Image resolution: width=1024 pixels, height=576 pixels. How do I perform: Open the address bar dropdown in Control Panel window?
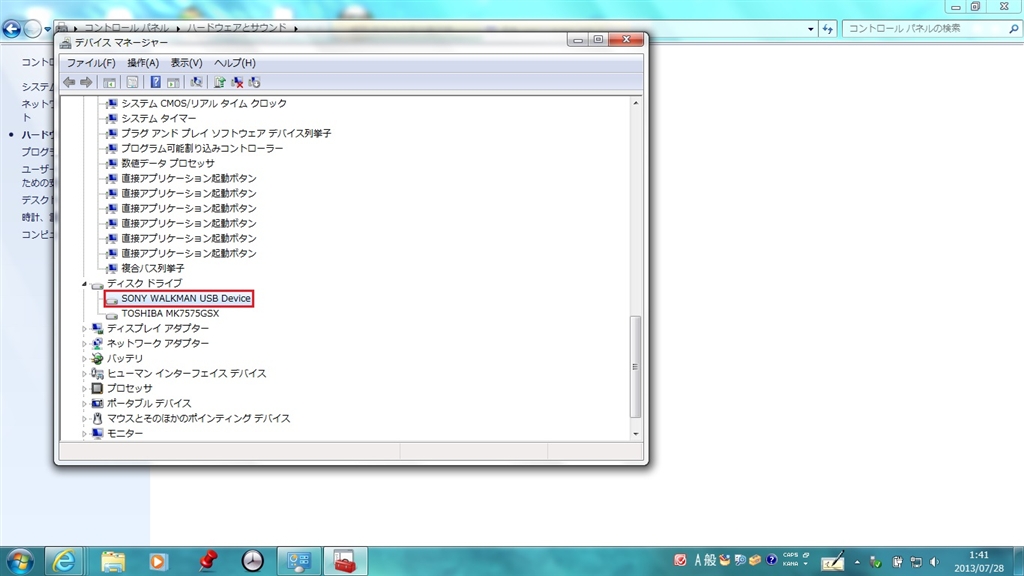810,29
